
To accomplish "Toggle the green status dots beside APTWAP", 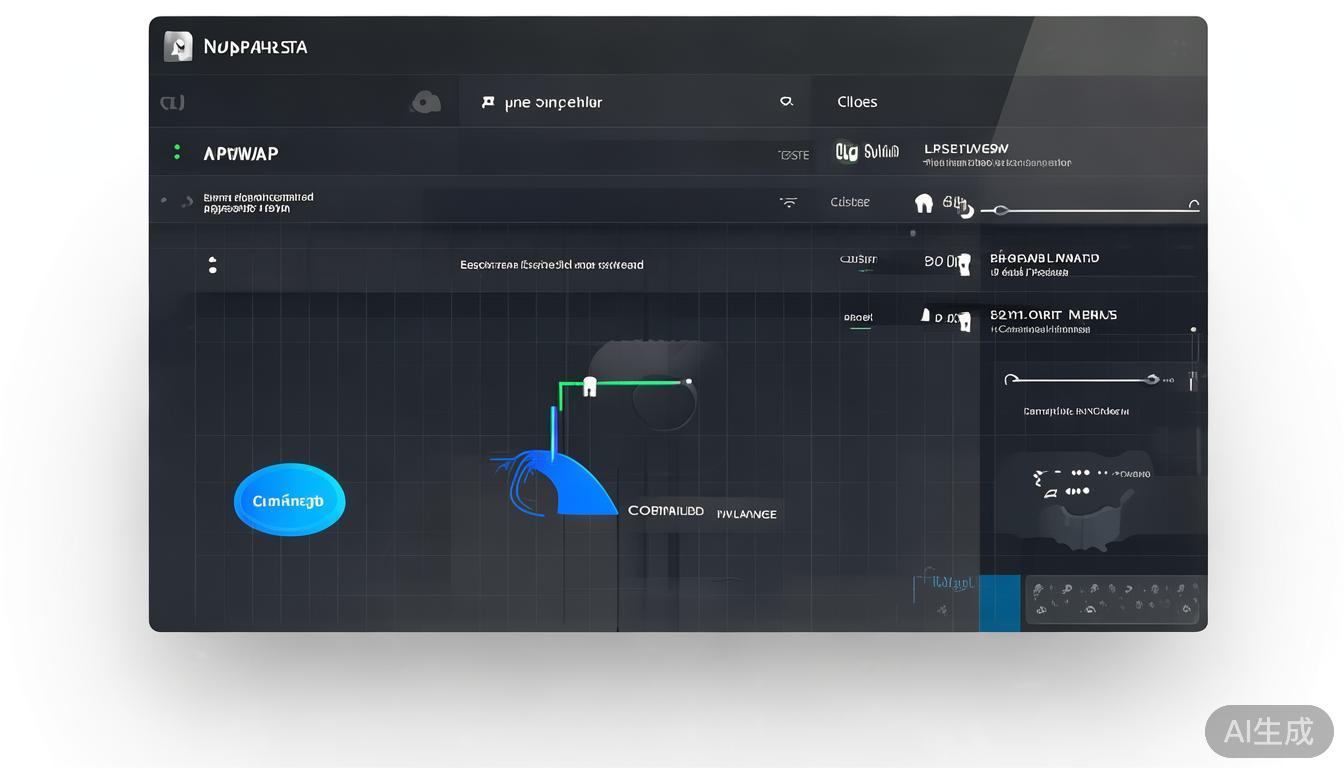I will pos(177,152).
